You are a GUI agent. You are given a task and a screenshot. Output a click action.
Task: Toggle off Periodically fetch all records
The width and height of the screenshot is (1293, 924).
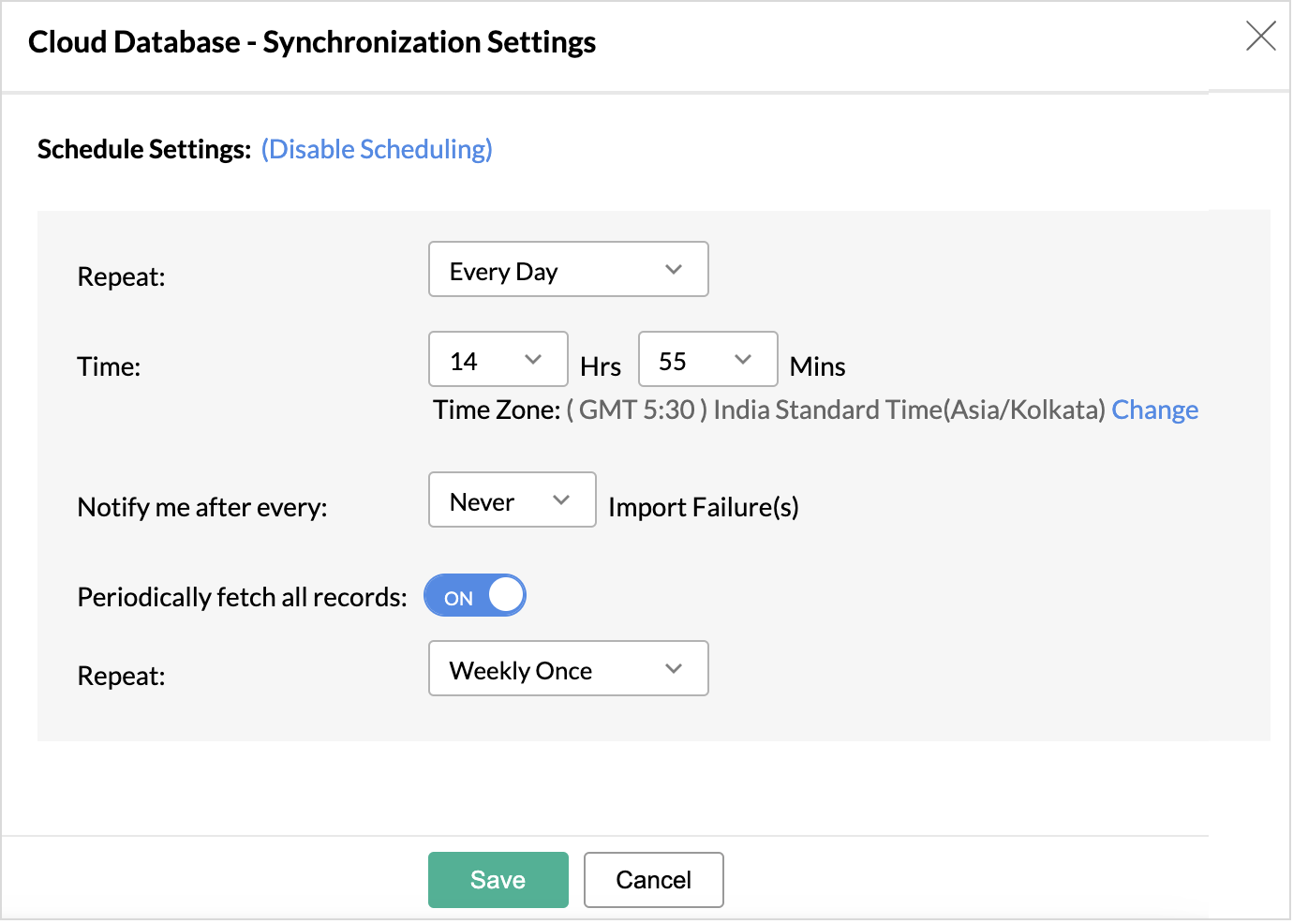(475, 596)
